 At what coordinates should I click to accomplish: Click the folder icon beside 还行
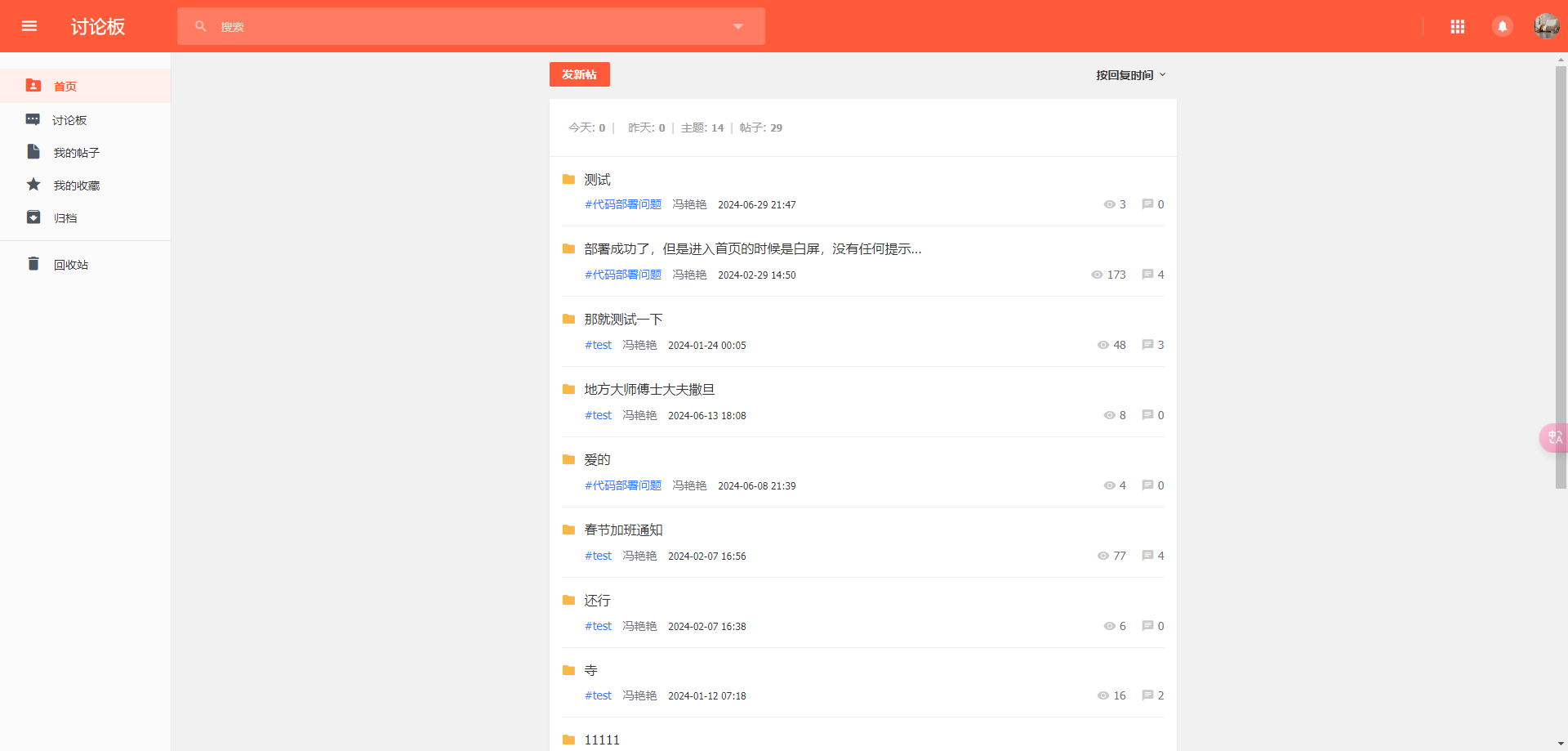click(569, 600)
